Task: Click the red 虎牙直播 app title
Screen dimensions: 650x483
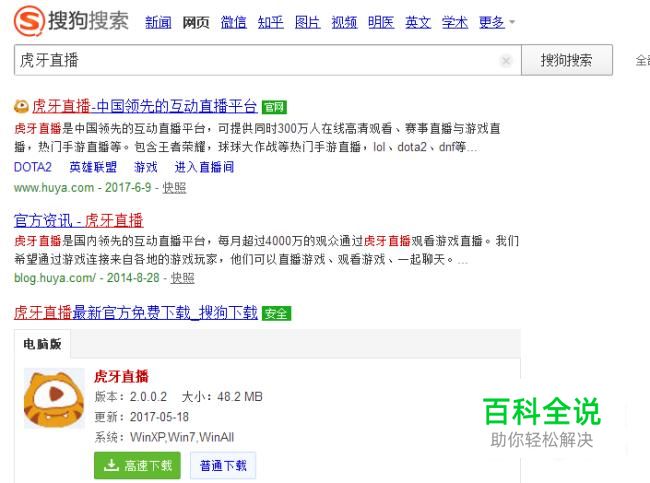Action: [121, 376]
